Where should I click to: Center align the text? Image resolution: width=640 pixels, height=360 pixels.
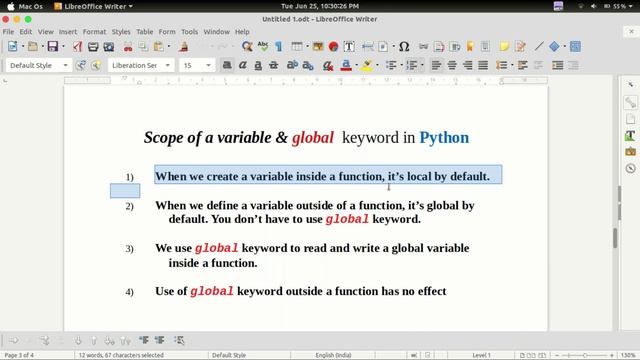452,65
